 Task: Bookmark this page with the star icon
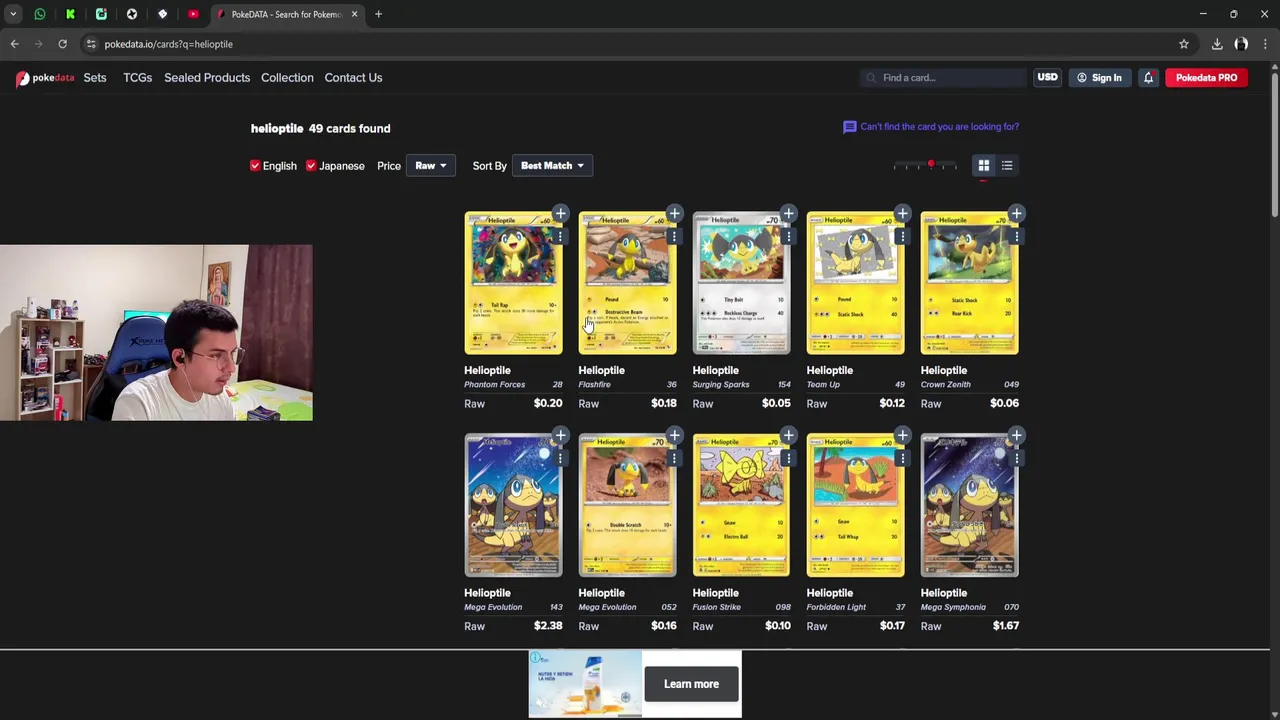click(x=1184, y=44)
